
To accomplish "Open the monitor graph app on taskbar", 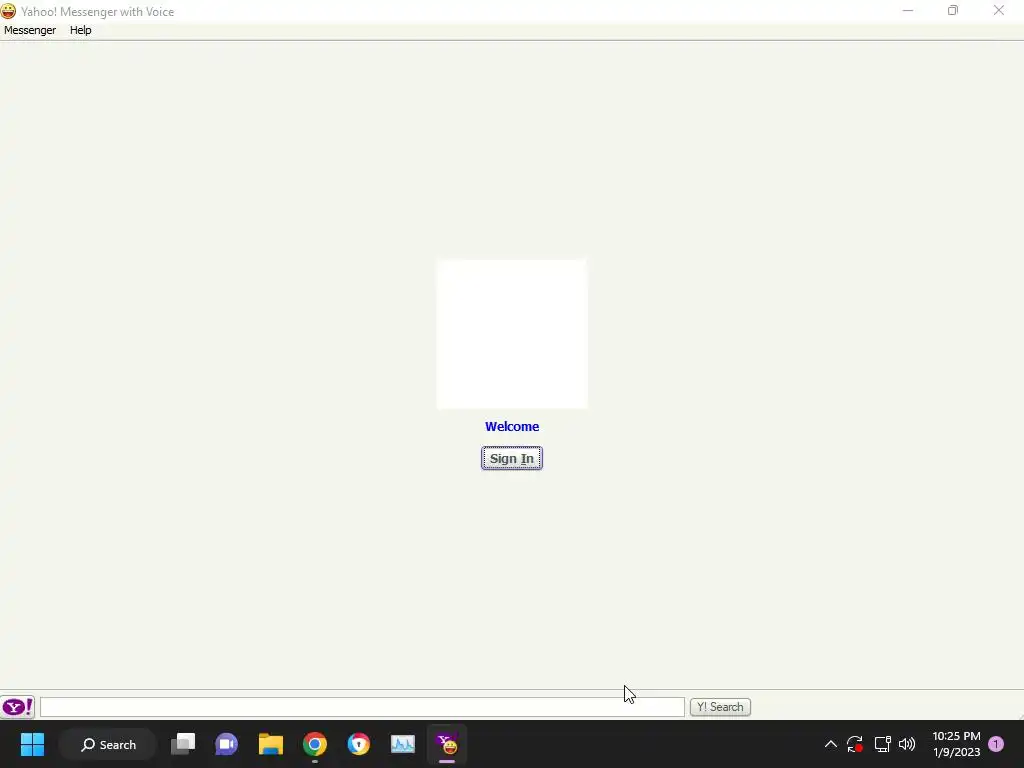I will coord(403,744).
